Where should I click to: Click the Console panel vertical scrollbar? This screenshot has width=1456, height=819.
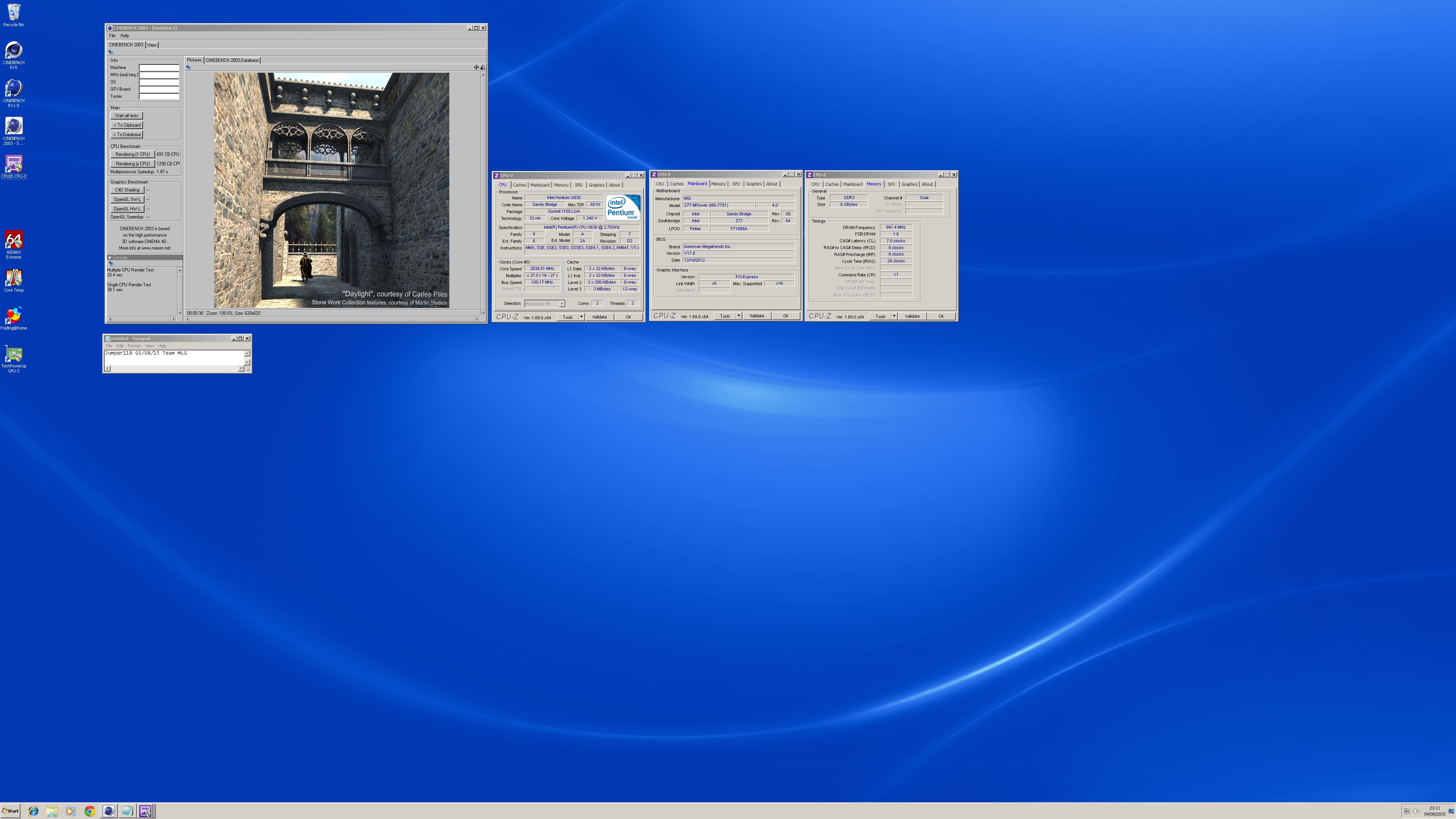click(x=180, y=292)
